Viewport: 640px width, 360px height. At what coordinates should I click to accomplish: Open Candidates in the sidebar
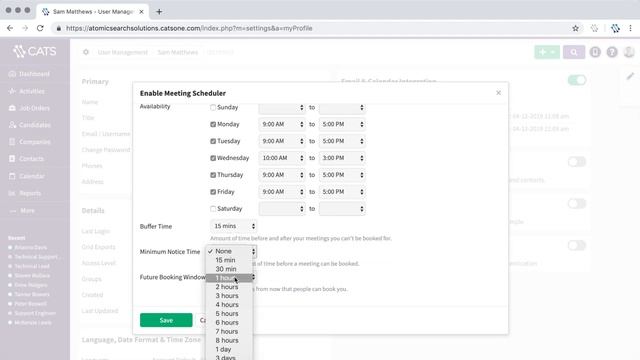click(x=29, y=125)
